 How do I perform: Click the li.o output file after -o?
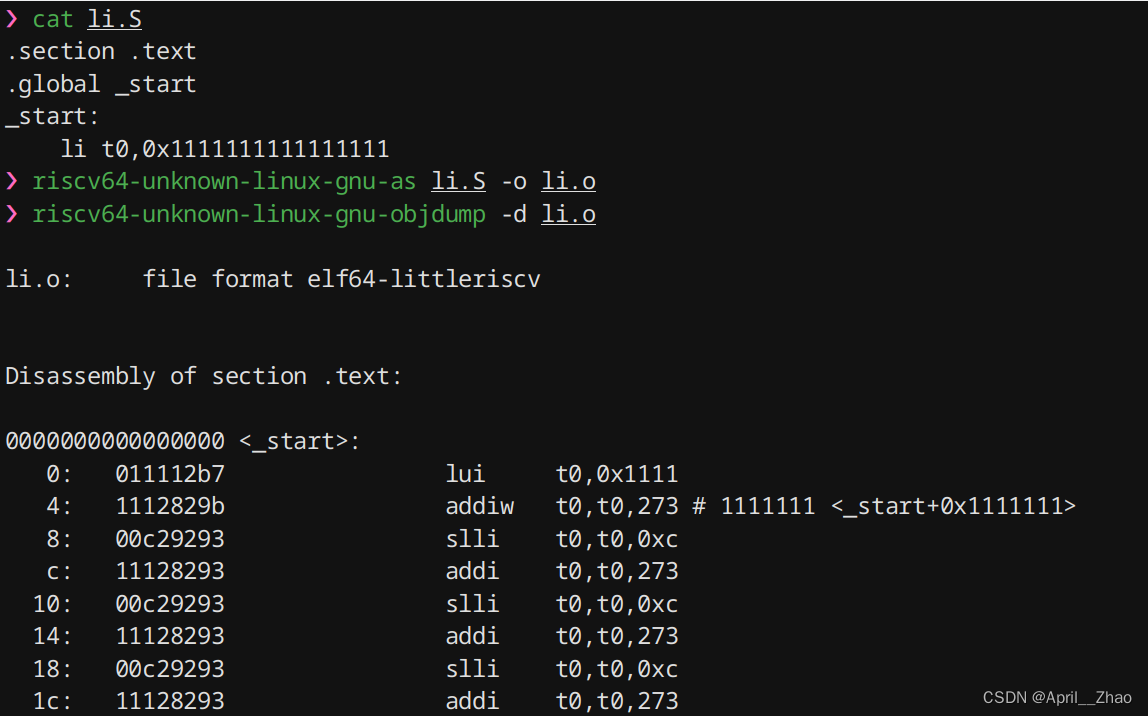pyautogui.click(x=568, y=181)
